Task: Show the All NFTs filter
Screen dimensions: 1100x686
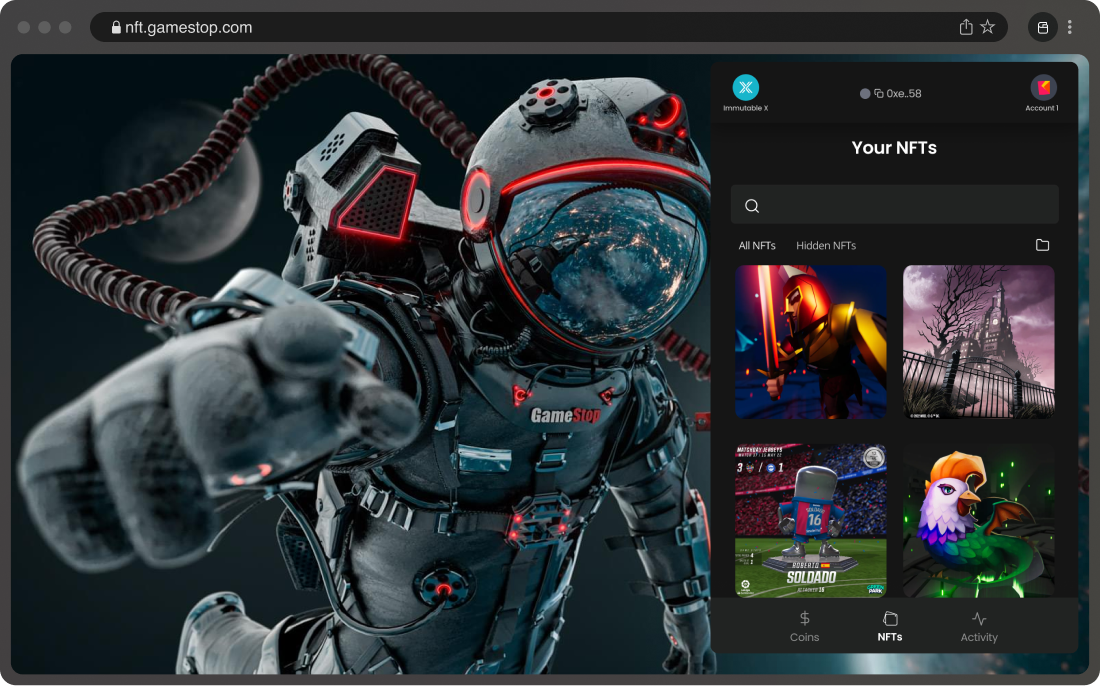Action: 757,246
